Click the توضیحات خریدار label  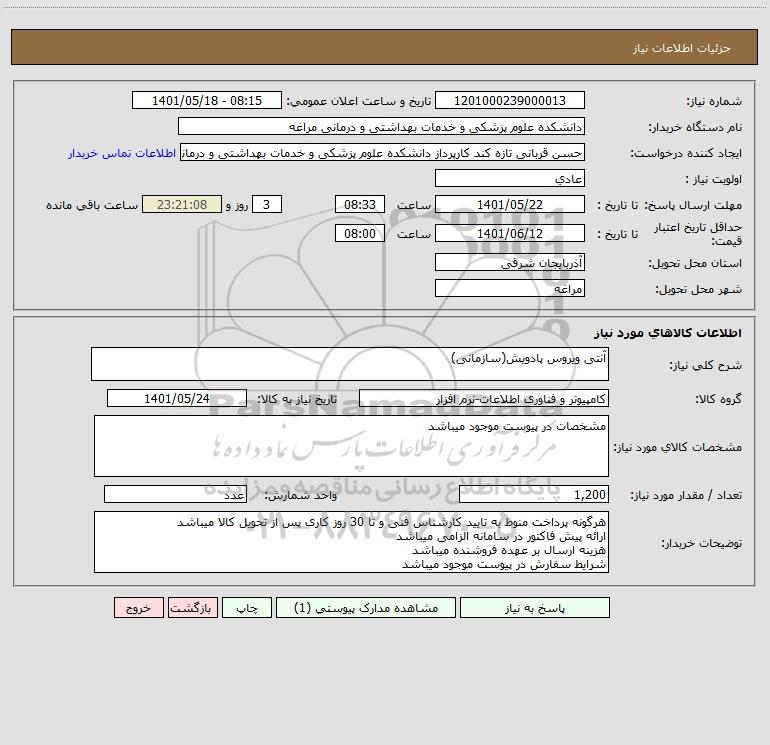pyautogui.click(x=702, y=543)
